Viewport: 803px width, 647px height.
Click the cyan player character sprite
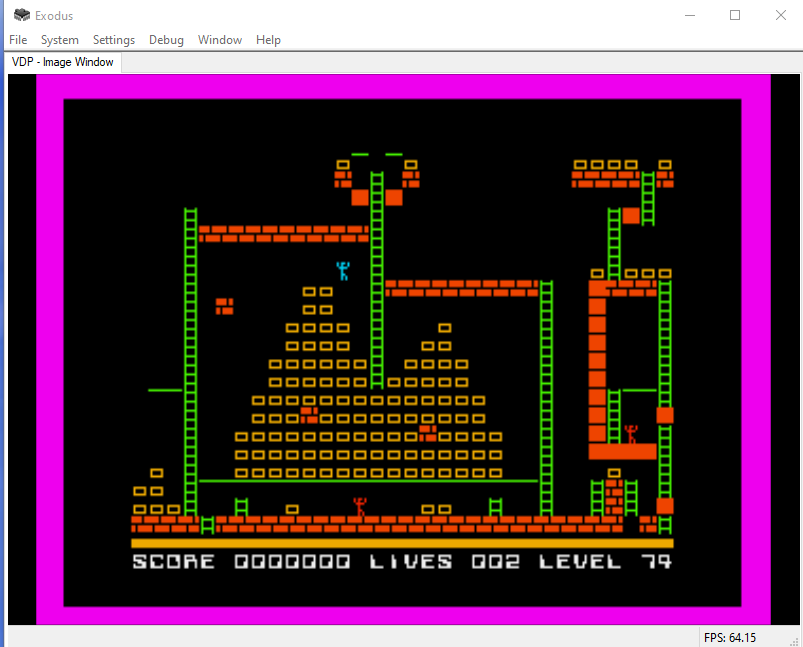tap(343, 270)
